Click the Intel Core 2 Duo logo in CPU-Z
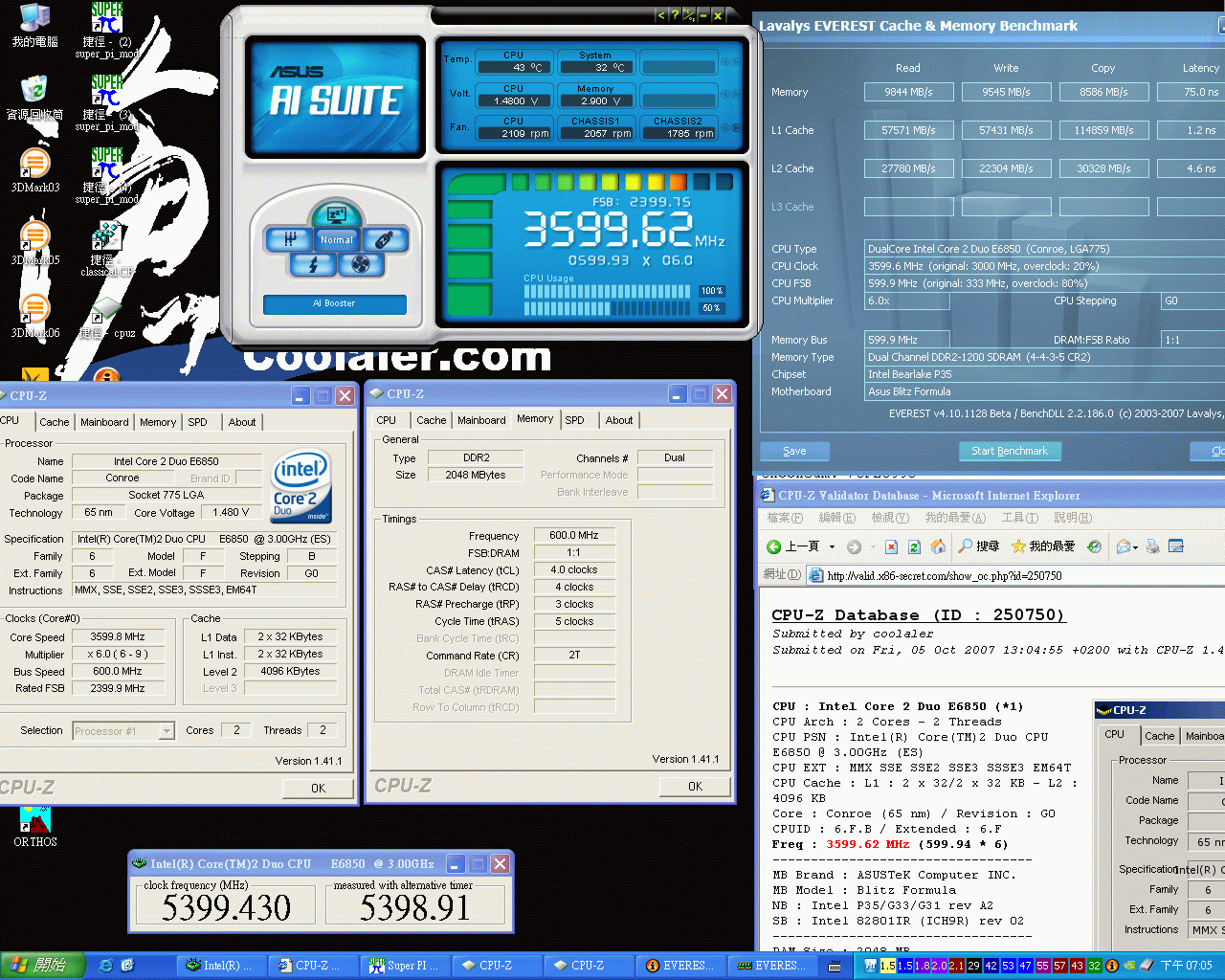This screenshot has height=980, width=1225. coord(301,485)
